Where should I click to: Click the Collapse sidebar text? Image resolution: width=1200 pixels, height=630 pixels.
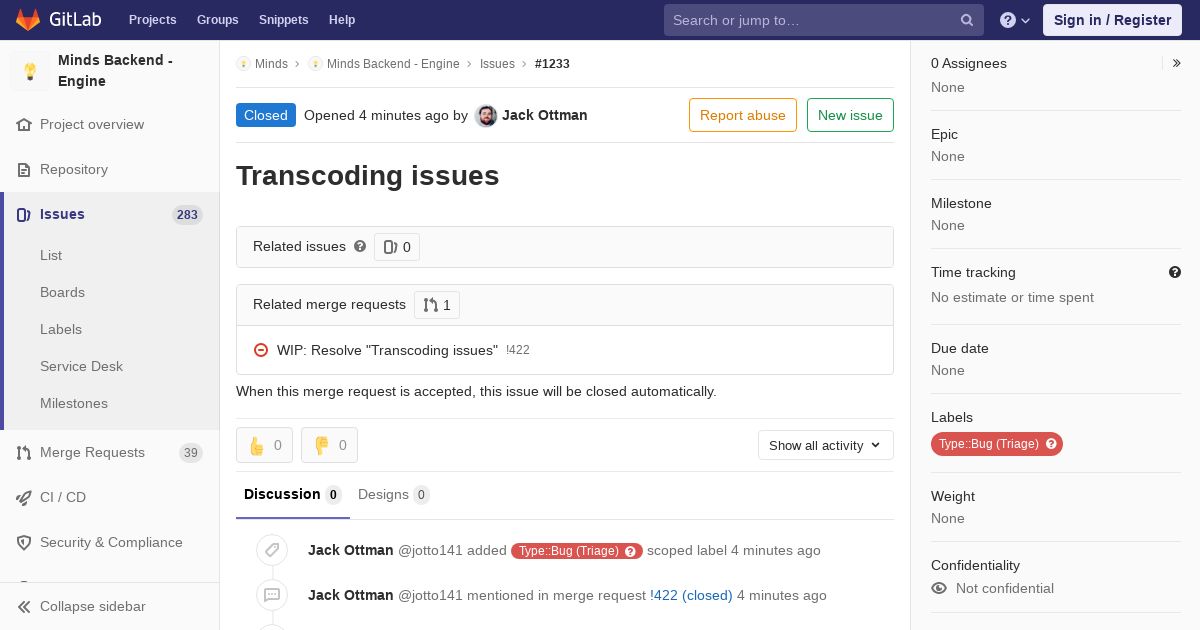[x=93, y=607]
